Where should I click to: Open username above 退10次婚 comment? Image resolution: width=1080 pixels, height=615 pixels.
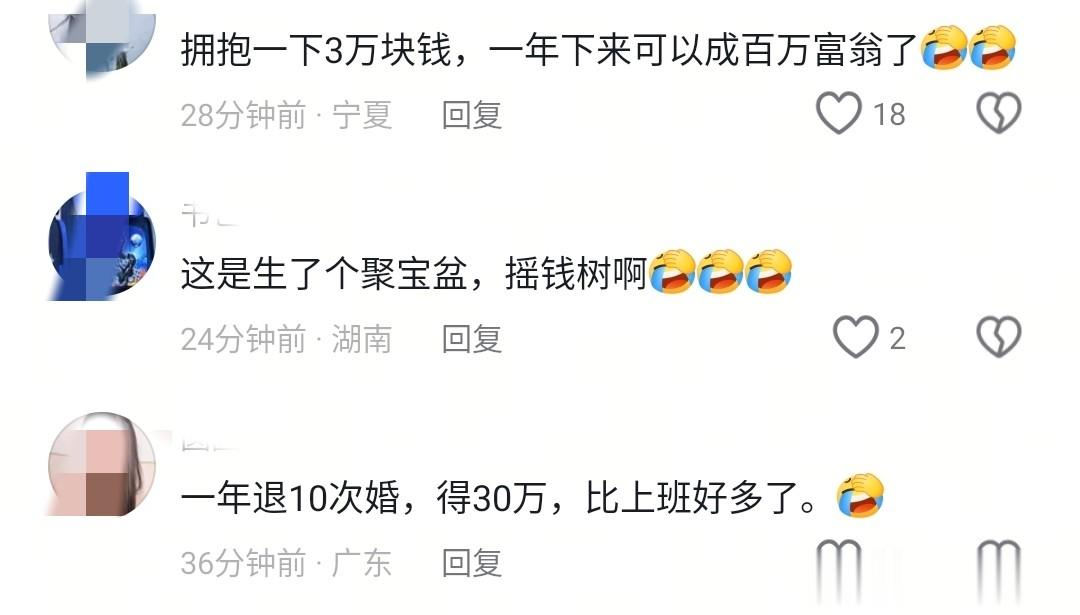(209, 444)
